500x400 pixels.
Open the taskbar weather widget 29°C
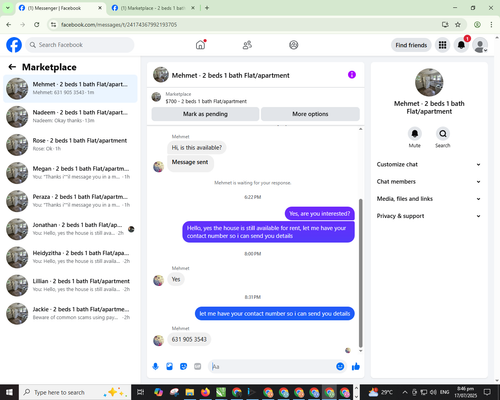(x=380, y=392)
